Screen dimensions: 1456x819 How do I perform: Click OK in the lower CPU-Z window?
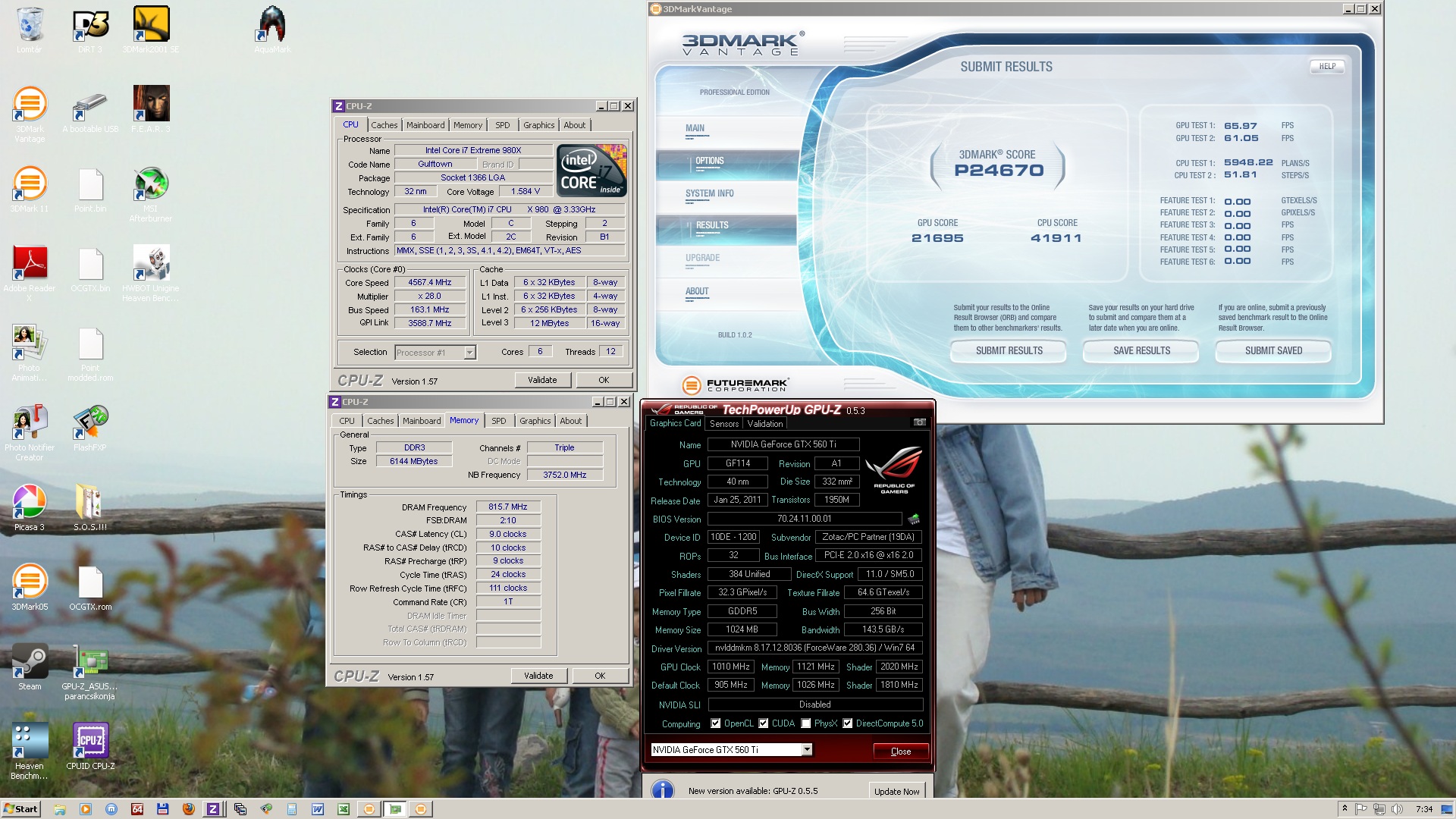point(600,676)
